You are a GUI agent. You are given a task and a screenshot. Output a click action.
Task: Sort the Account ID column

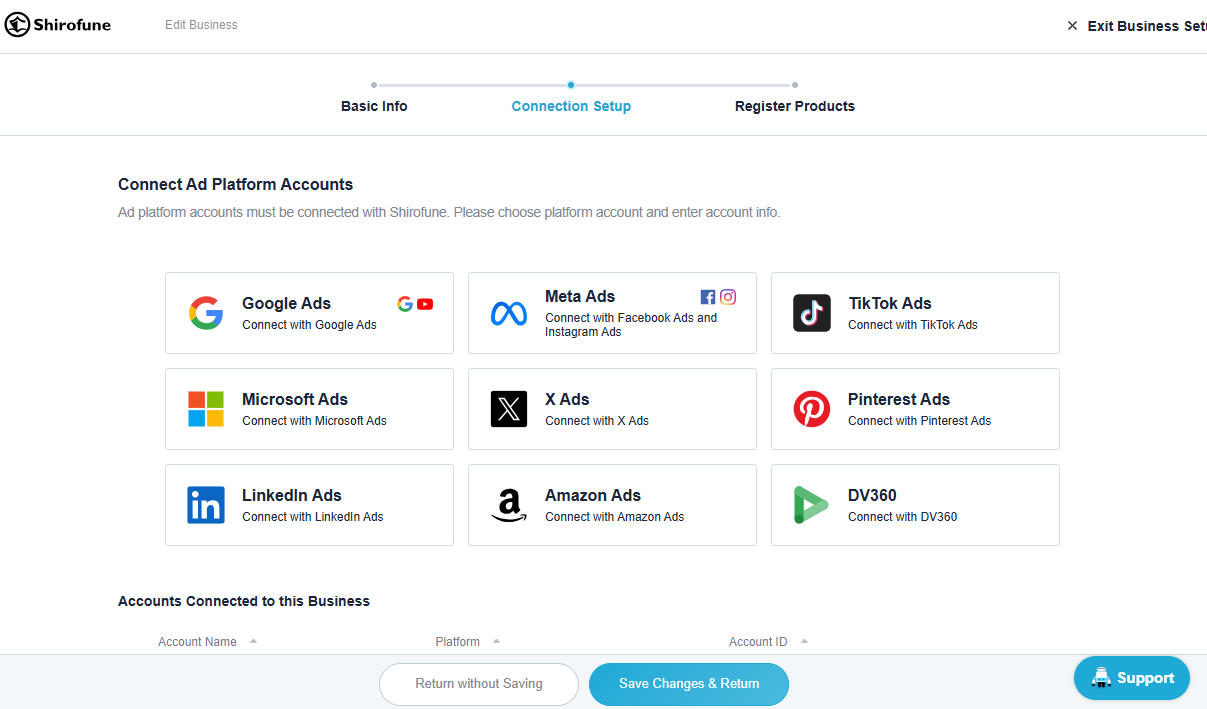(804, 641)
